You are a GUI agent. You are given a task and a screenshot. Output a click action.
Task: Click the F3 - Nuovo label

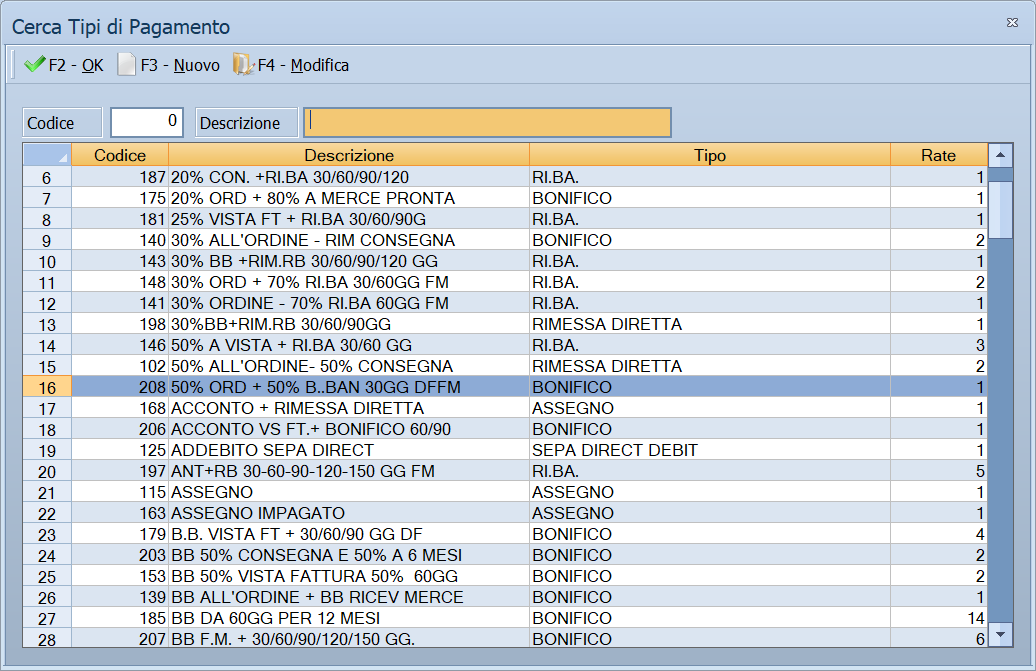pos(180,65)
